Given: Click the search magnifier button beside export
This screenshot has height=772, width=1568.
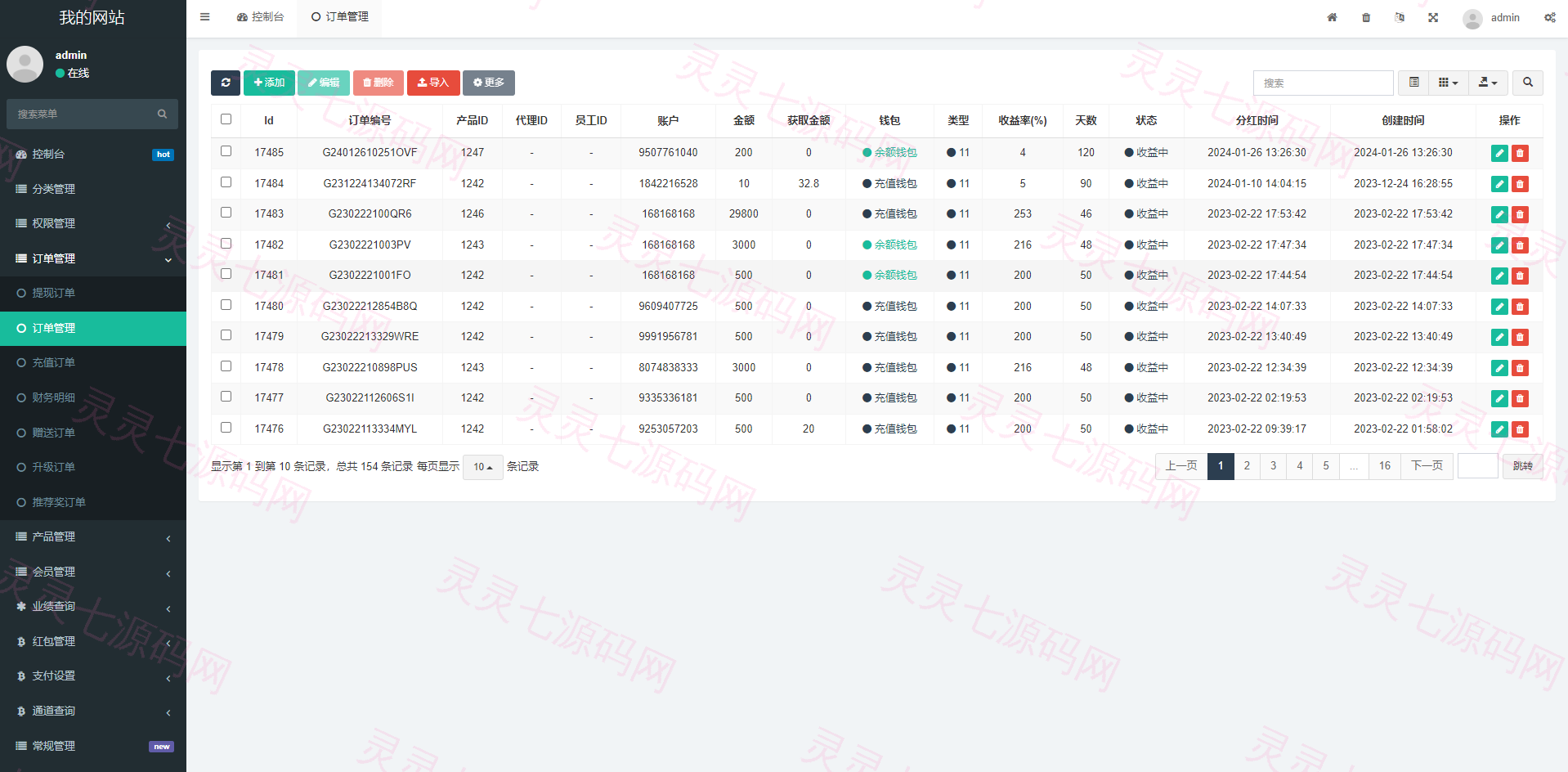Looking at the screenshot, I should click(1528, 83).
